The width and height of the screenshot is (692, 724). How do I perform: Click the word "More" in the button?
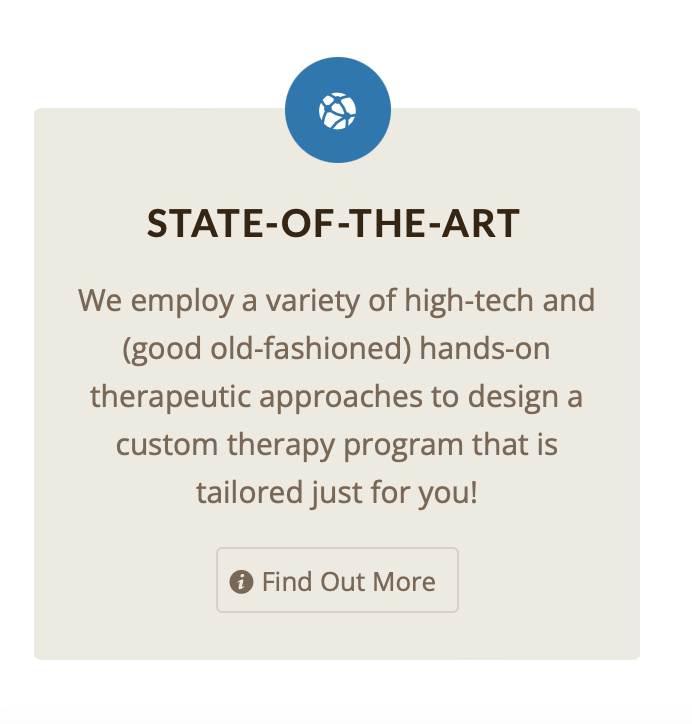coord(404,581)
